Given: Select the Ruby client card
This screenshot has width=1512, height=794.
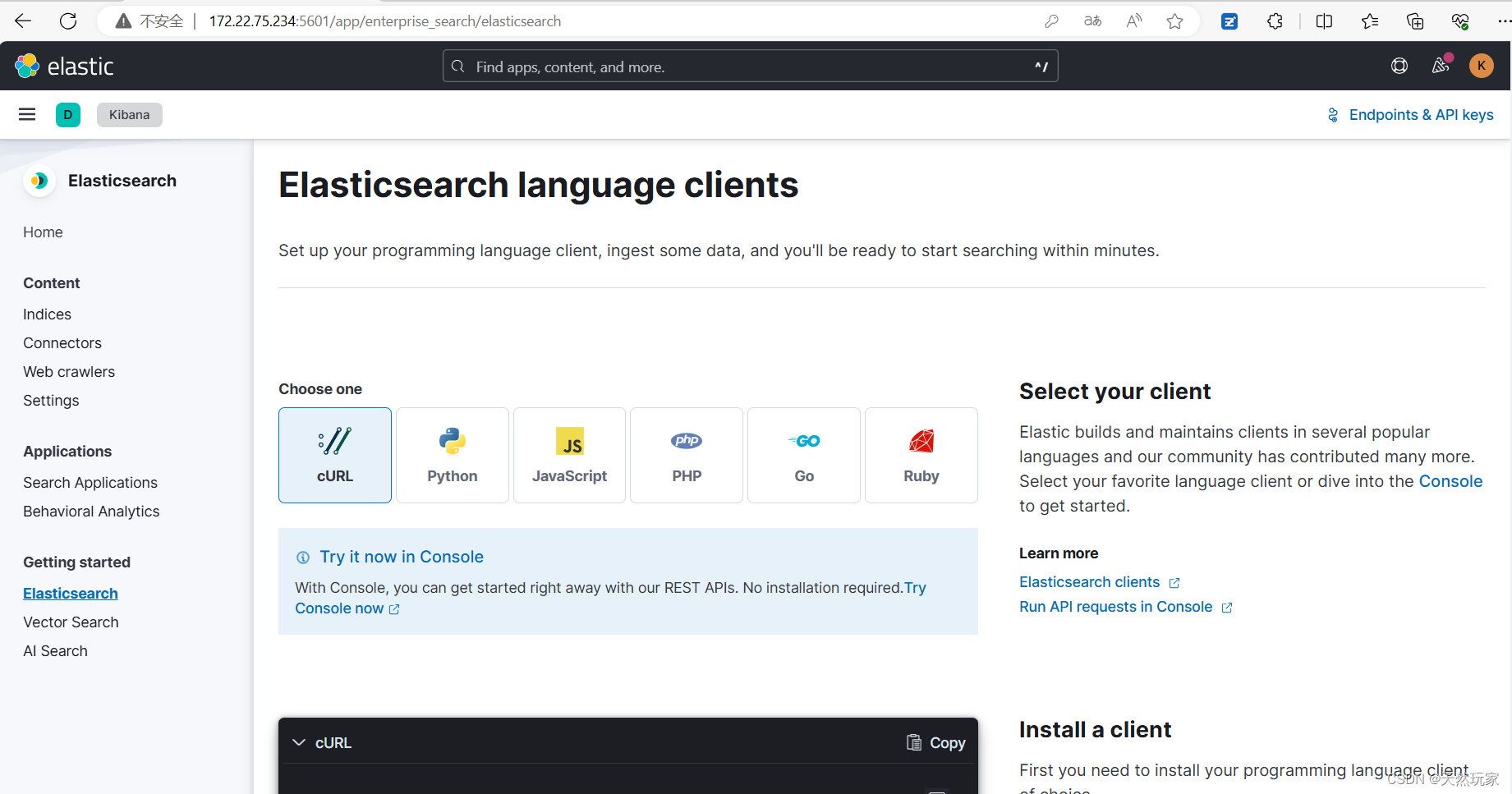Looking at the screenshot, I should pos(921,455).
